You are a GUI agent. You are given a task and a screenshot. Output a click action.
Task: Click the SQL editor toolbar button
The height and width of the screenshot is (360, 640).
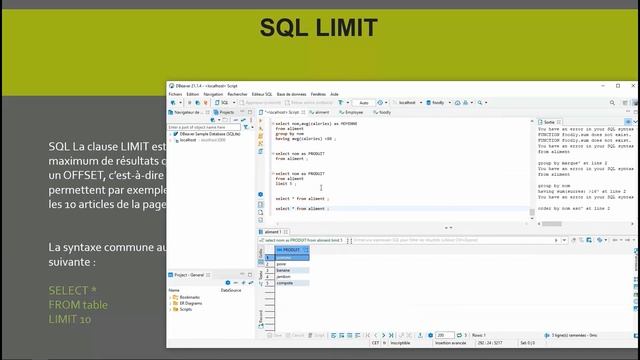point(222,103)
